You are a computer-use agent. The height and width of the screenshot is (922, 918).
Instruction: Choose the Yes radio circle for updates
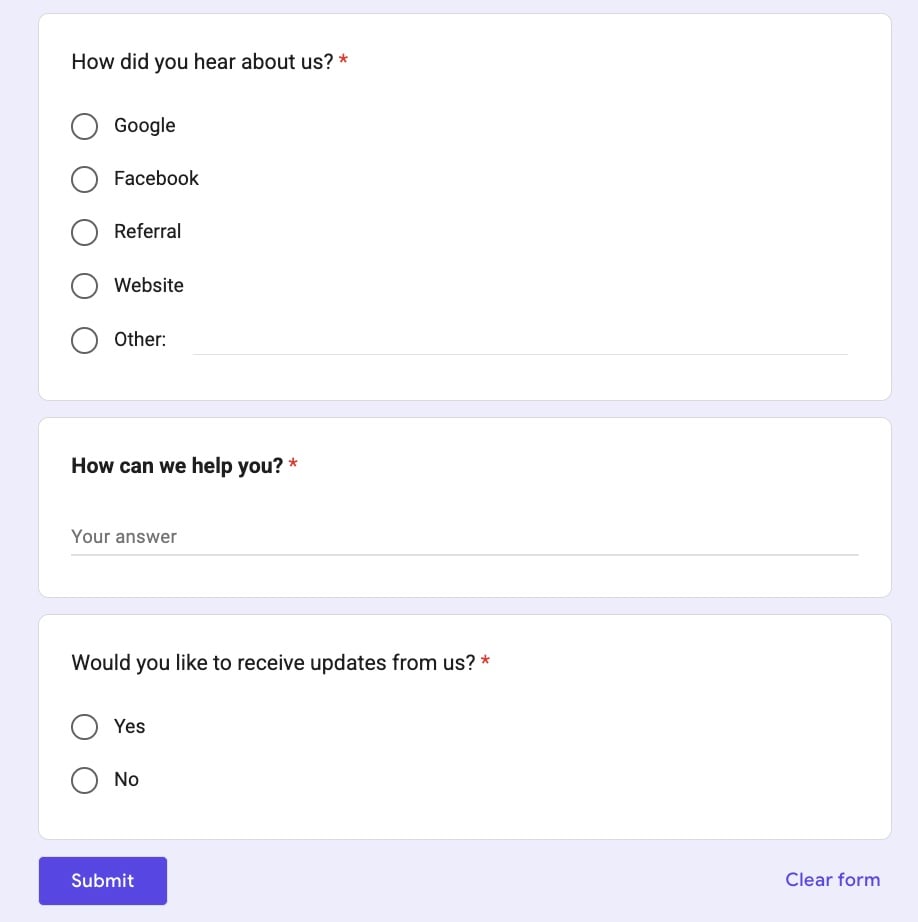point(84,727)
